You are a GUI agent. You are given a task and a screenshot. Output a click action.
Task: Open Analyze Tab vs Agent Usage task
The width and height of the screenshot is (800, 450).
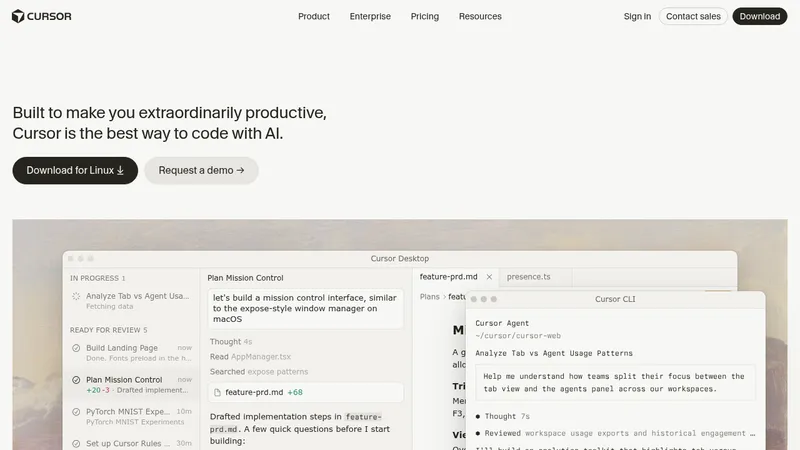(x=131, y=301)
